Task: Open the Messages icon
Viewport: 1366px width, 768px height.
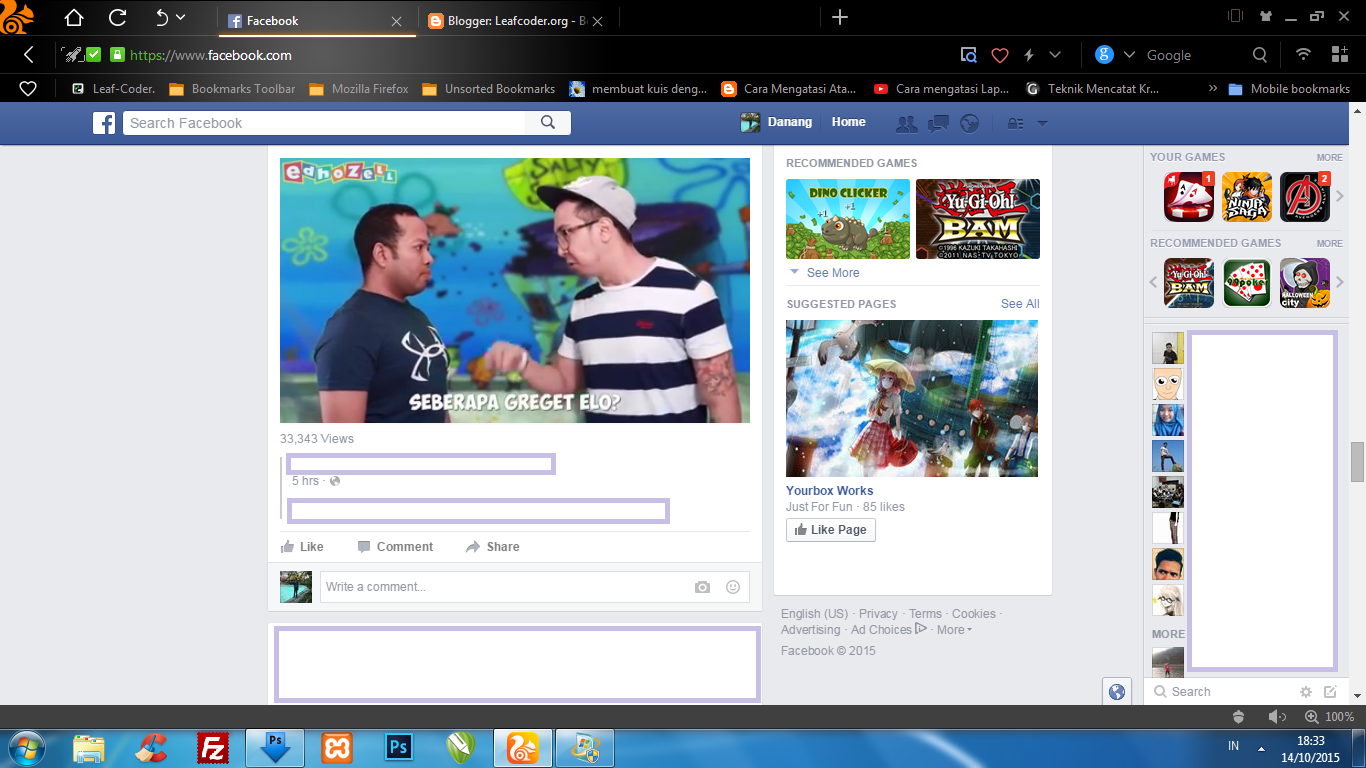Action: coord(938,123)
